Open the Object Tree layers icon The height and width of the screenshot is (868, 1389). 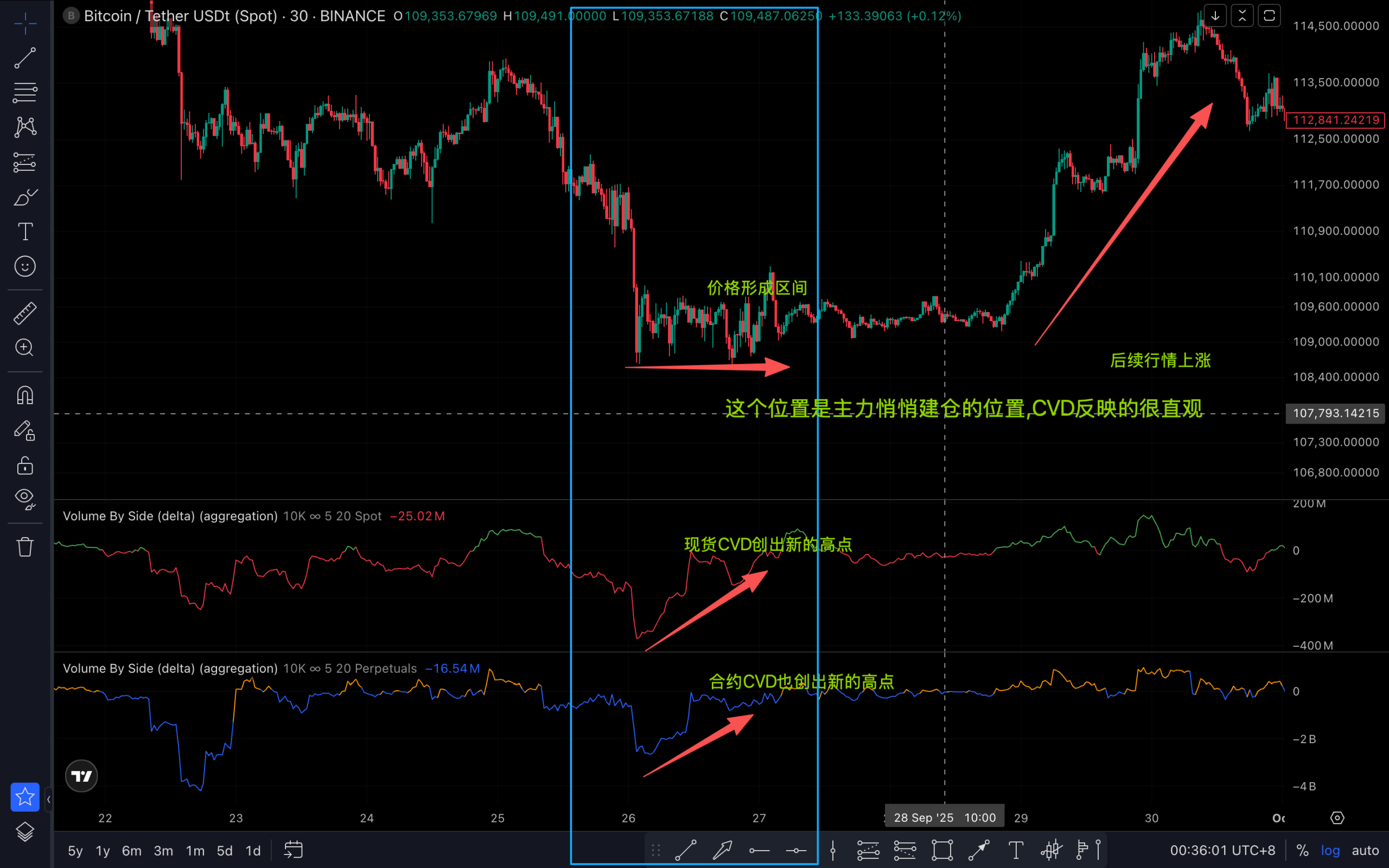click(24, 831)
